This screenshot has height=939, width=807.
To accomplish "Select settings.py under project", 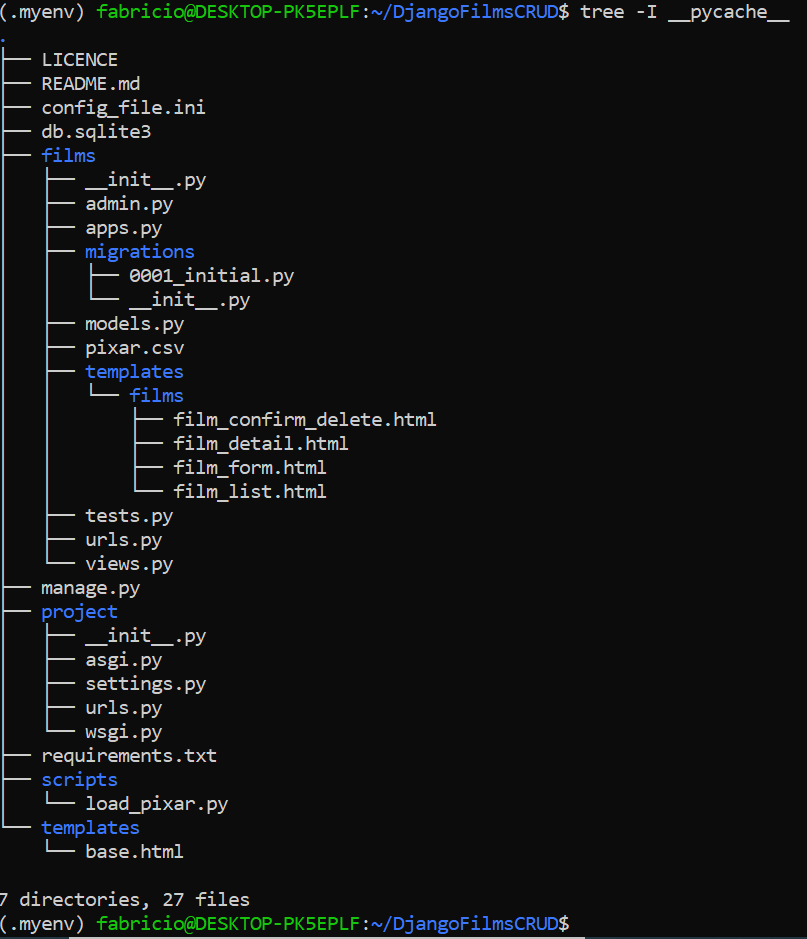I will [145, 684].
